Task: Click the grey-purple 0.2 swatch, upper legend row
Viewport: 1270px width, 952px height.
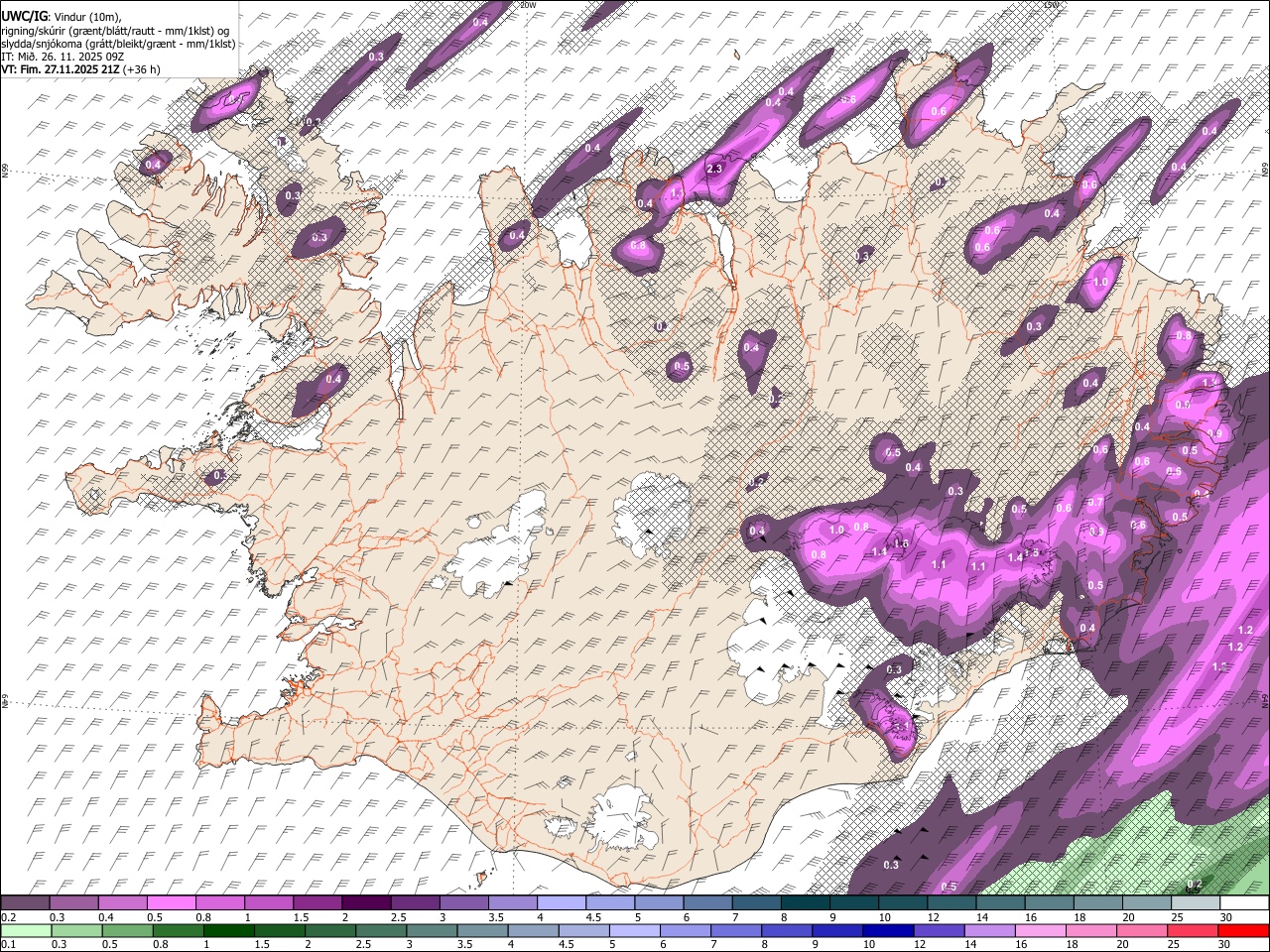Action: (25, 903)
